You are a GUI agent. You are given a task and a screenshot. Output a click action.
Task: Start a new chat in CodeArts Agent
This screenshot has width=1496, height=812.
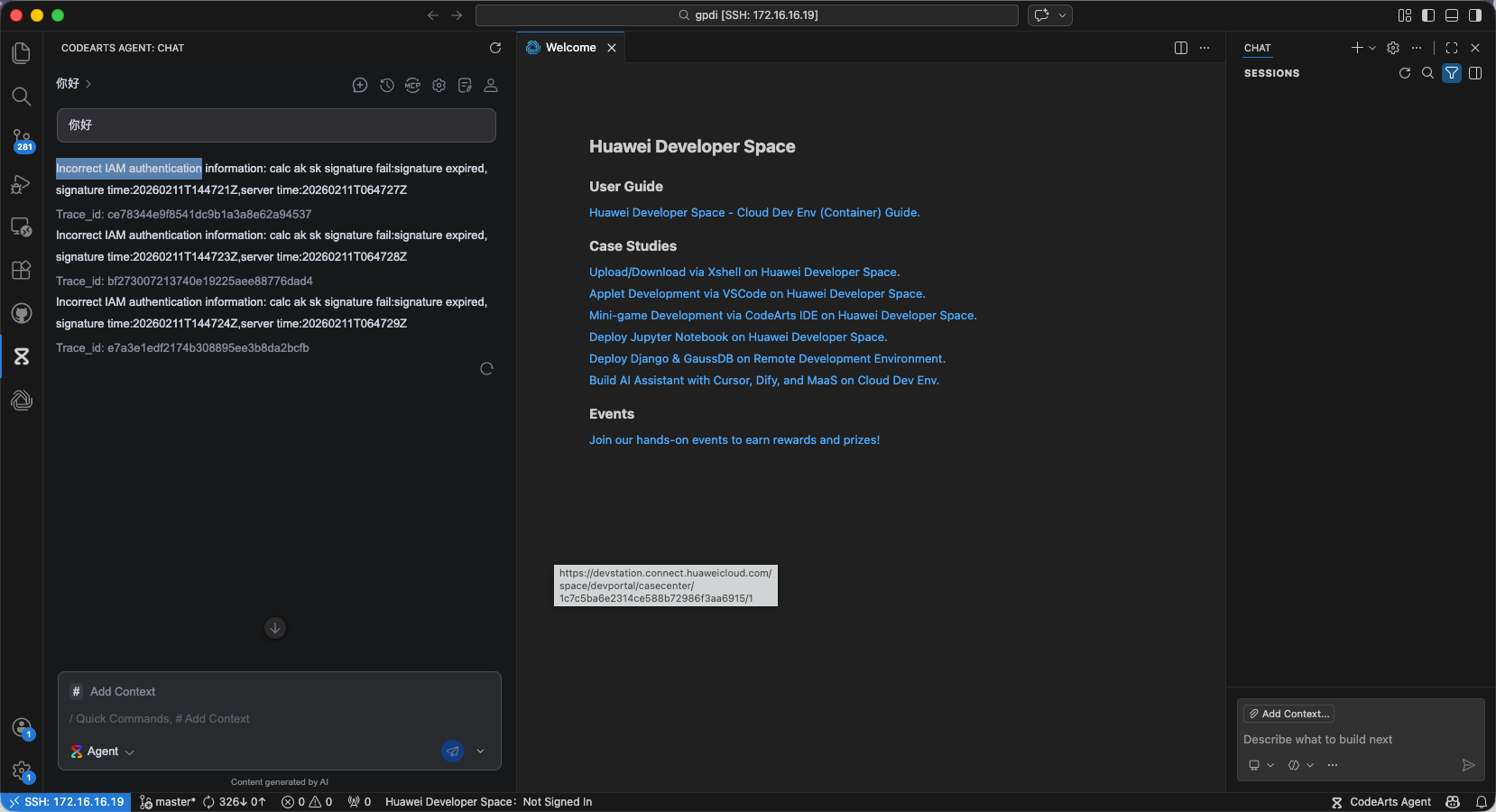point(360,85)
